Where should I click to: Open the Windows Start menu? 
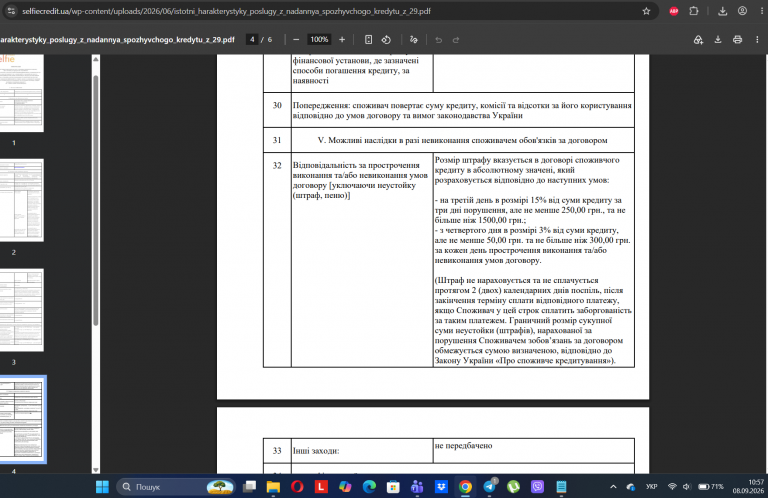[102, 487]
